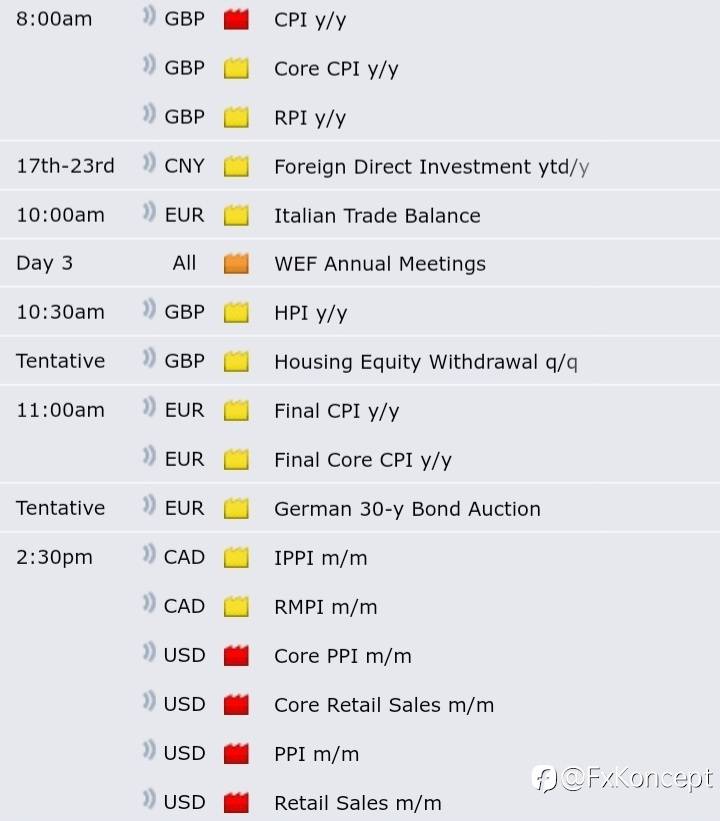Image resolution: width=720 pixels, height=821 pixels.
Task: Open RPI y/y event details
Action: (x=310, y=118)
